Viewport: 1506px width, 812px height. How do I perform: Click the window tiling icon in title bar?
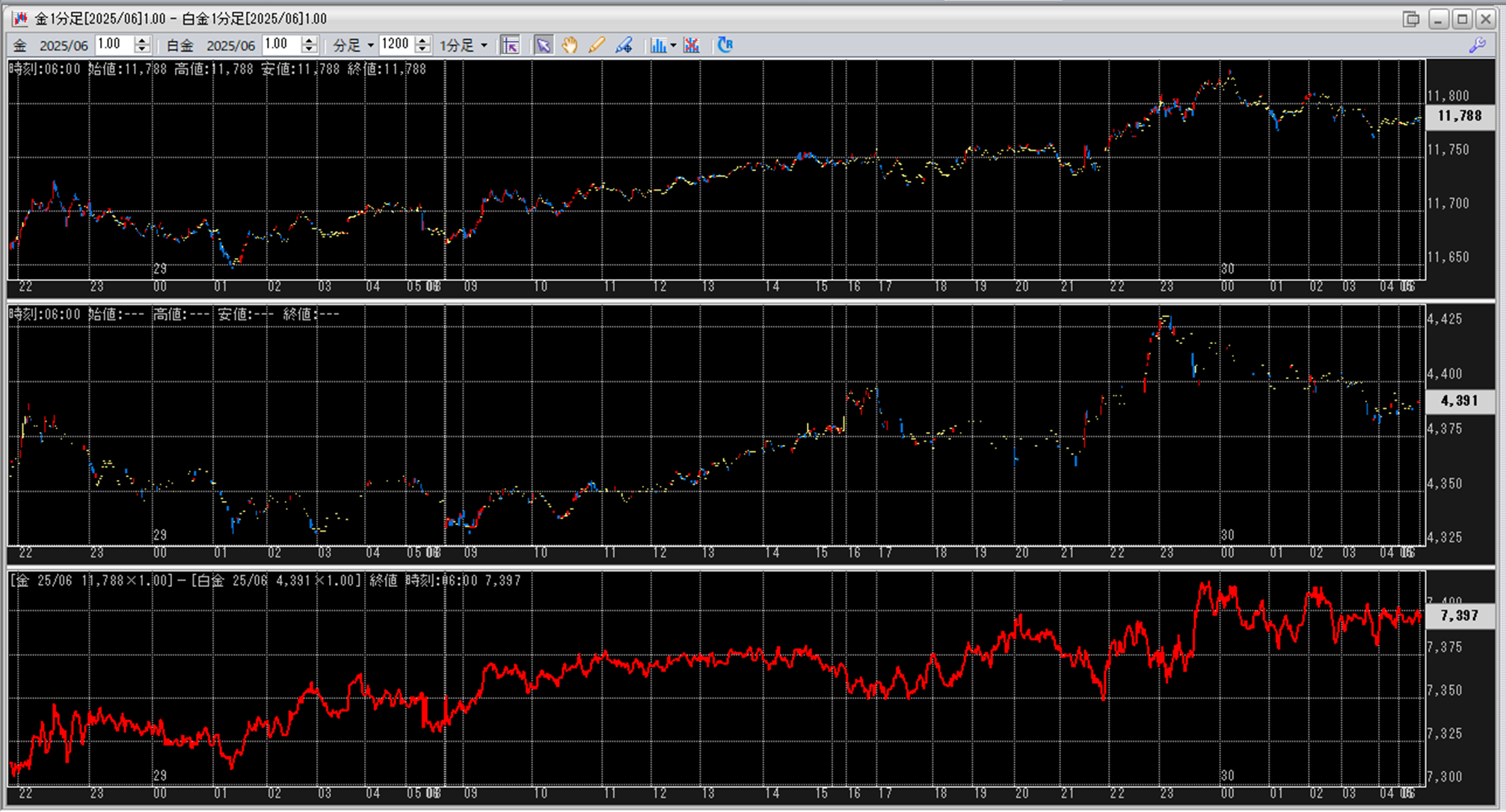[1411, 19]
